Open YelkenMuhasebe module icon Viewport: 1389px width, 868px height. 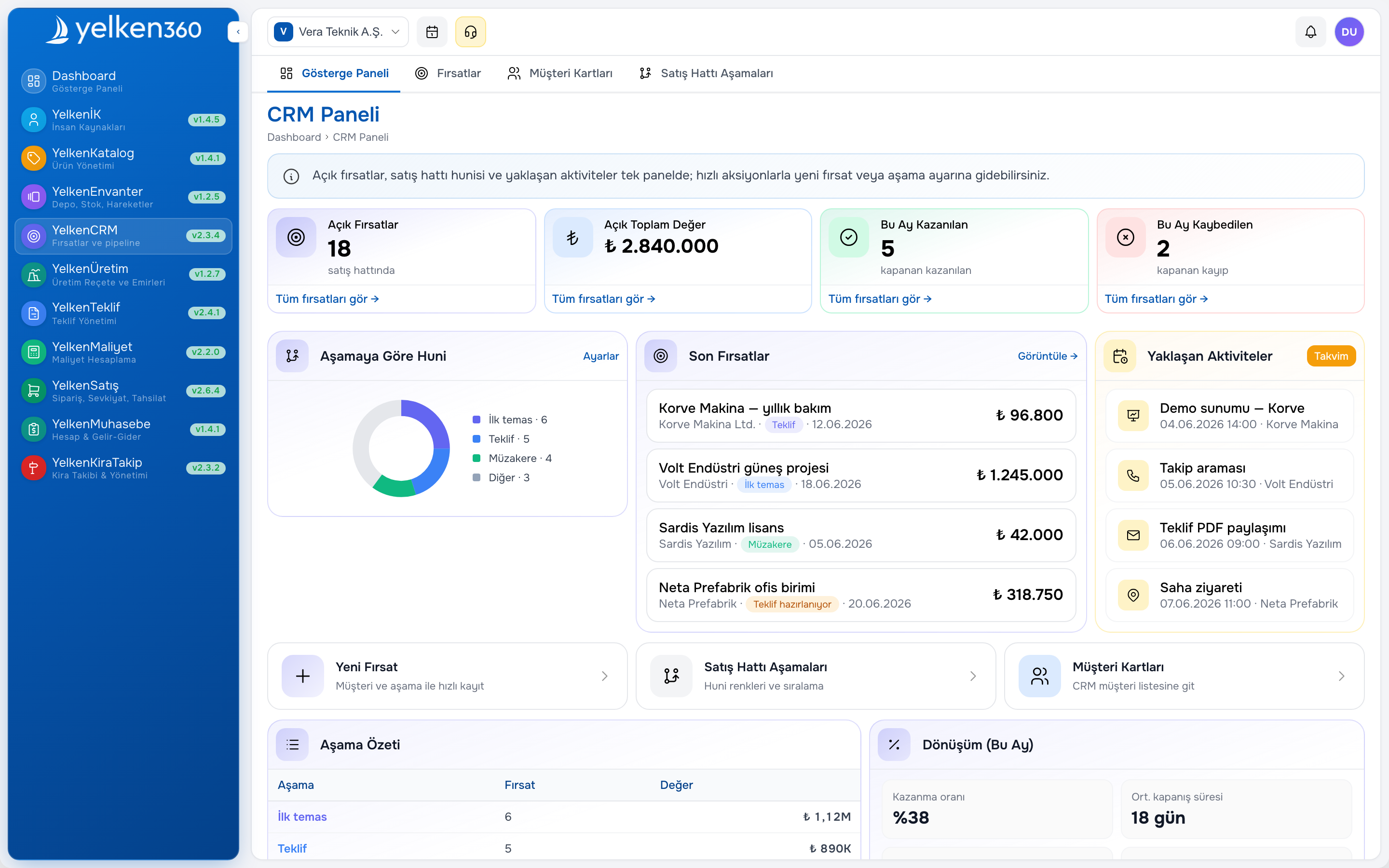tap(33, 429)
